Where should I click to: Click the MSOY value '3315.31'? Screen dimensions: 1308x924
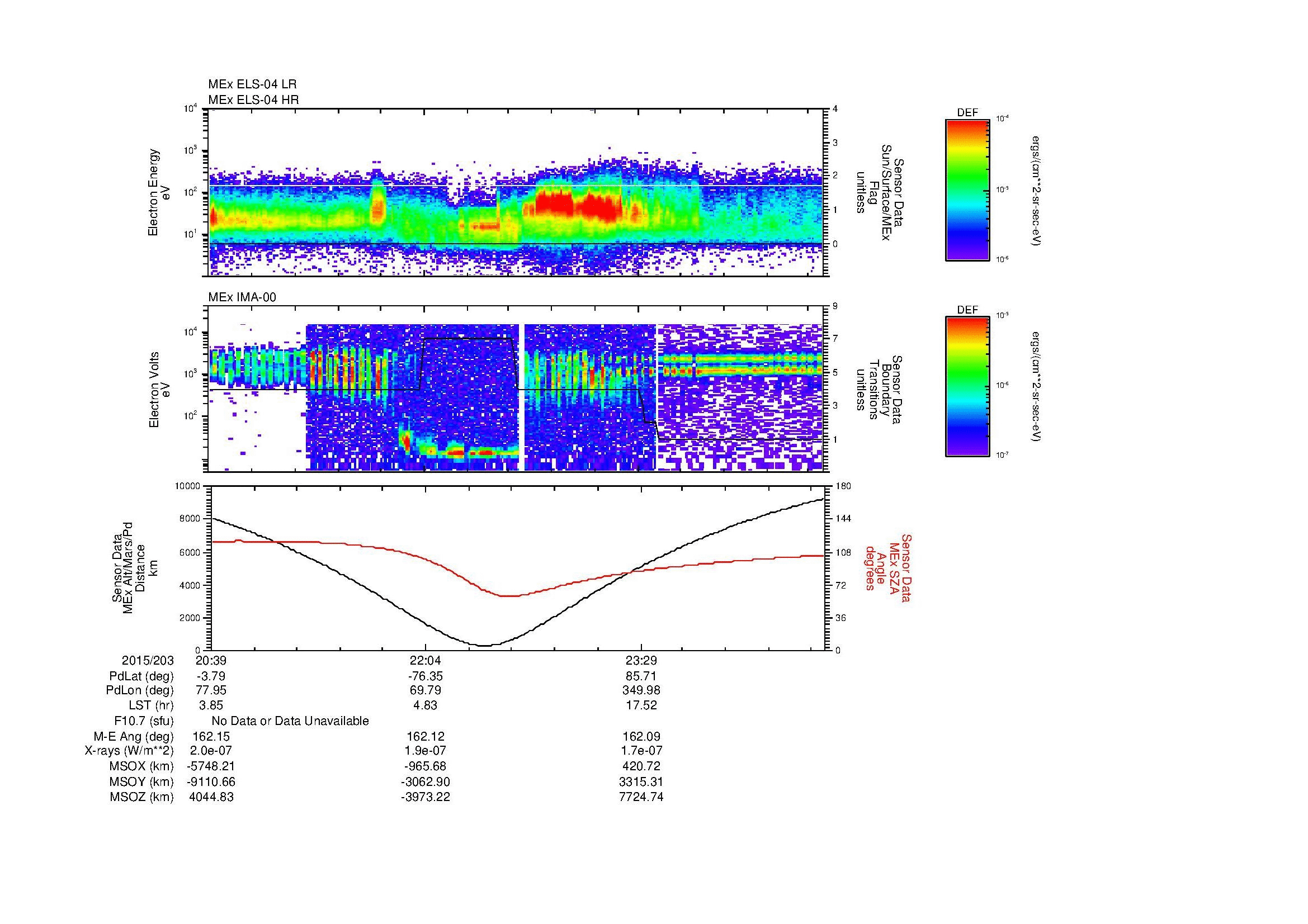[641, 781]
